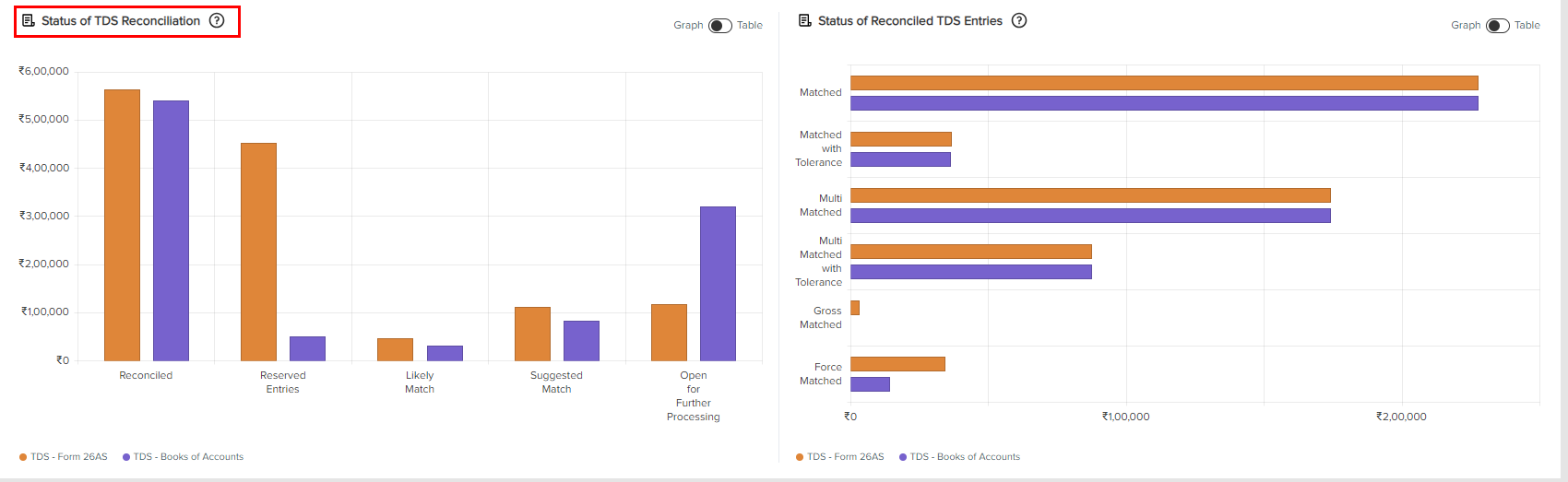
Task: Click Gross Matched axis label
Action: 821,318
